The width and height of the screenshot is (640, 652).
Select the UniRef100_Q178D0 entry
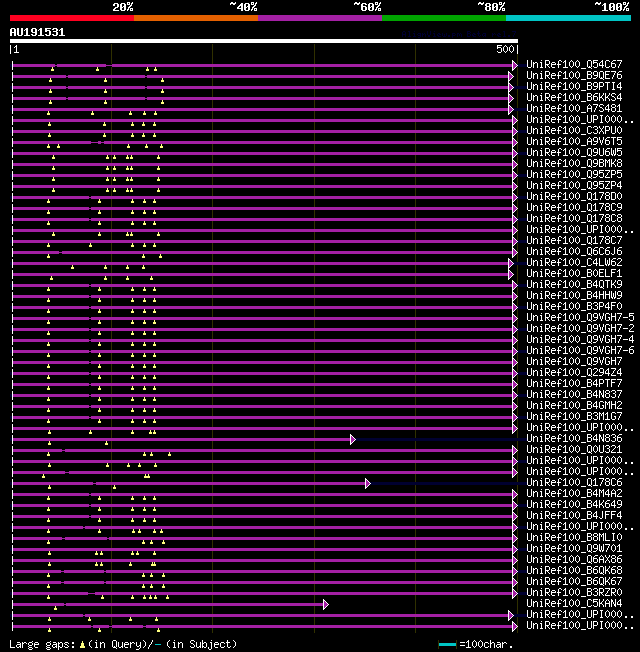[x=574, y=197]
